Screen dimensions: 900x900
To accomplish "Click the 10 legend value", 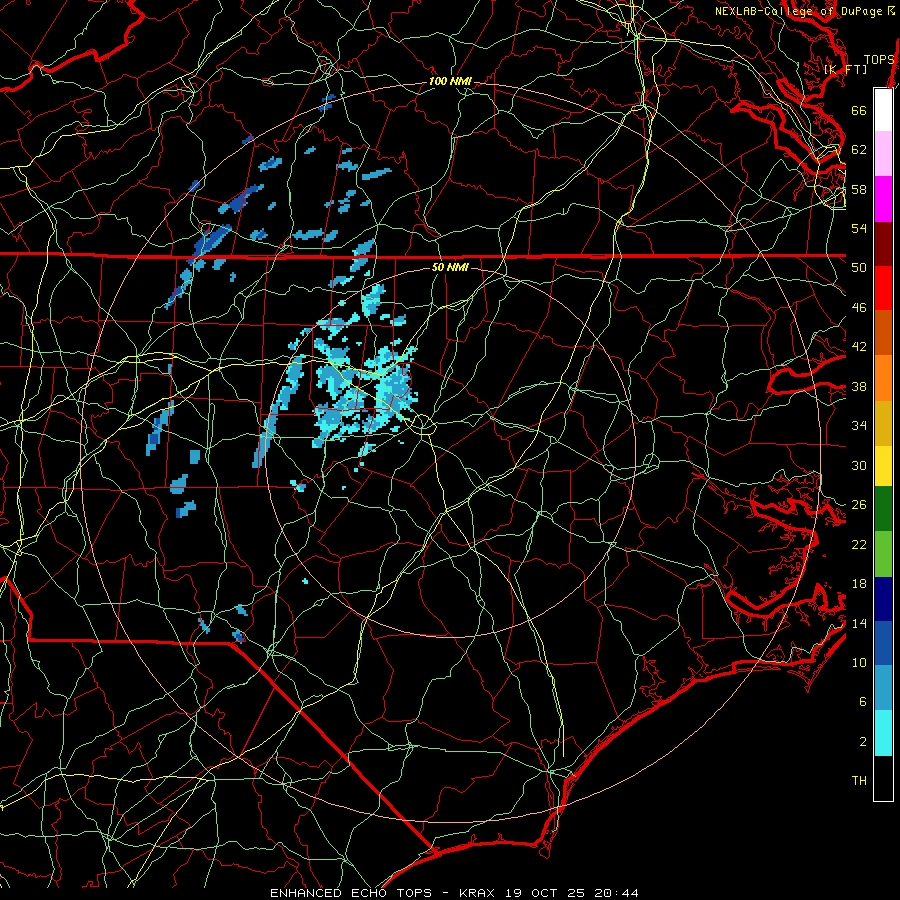I will point(859,663).
